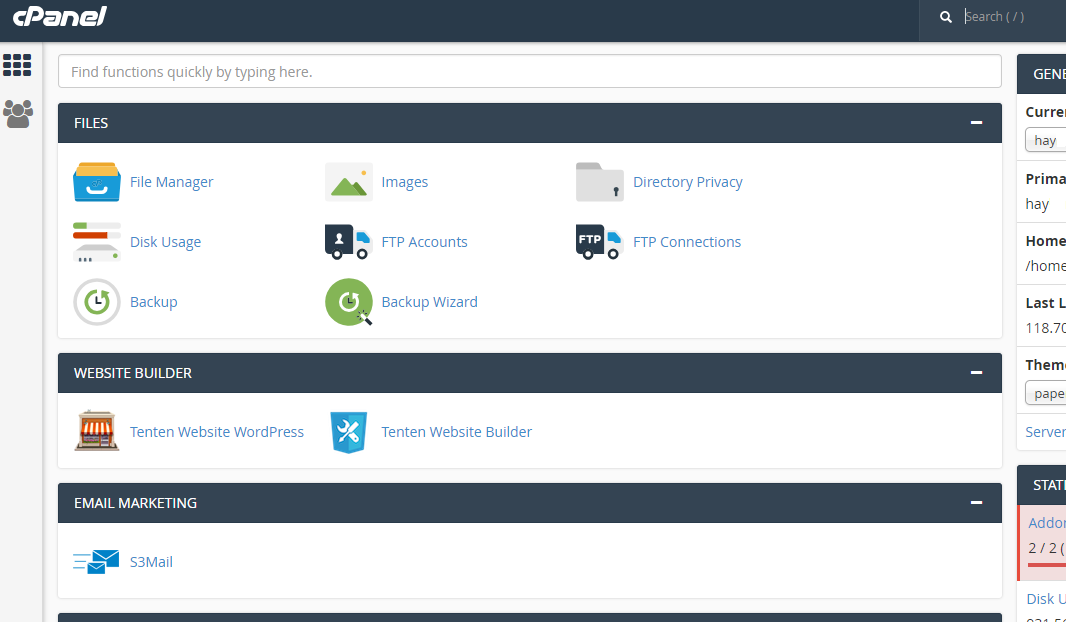Open the S3Mail envelope icon
The height and width of the screenshot is (622, 1066).
point(97,561)
